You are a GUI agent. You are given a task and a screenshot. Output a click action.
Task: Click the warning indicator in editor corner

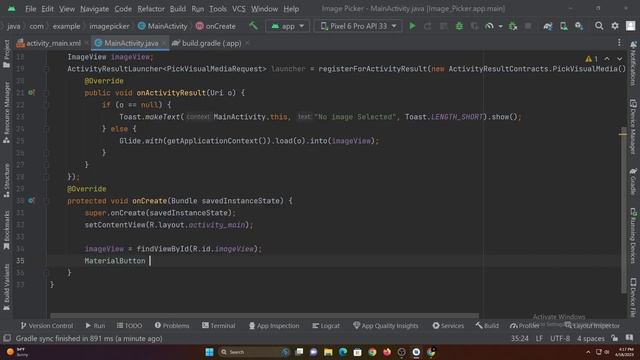pyautogui.click(x=591, y=59)
